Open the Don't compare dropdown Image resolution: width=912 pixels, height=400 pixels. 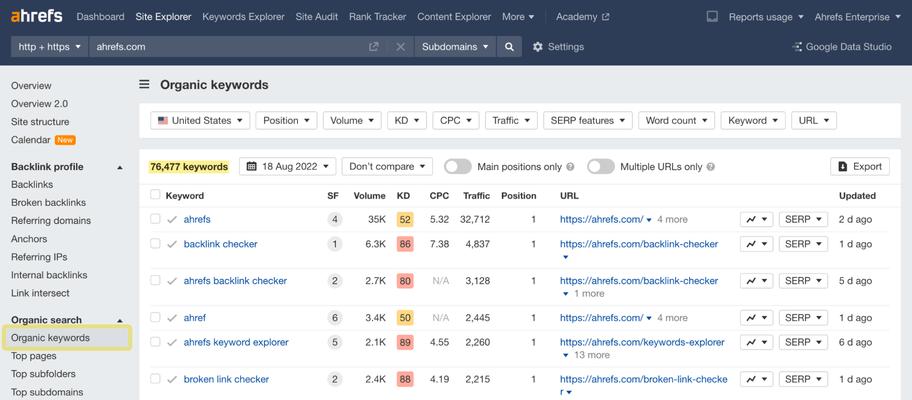click(387, 166)
